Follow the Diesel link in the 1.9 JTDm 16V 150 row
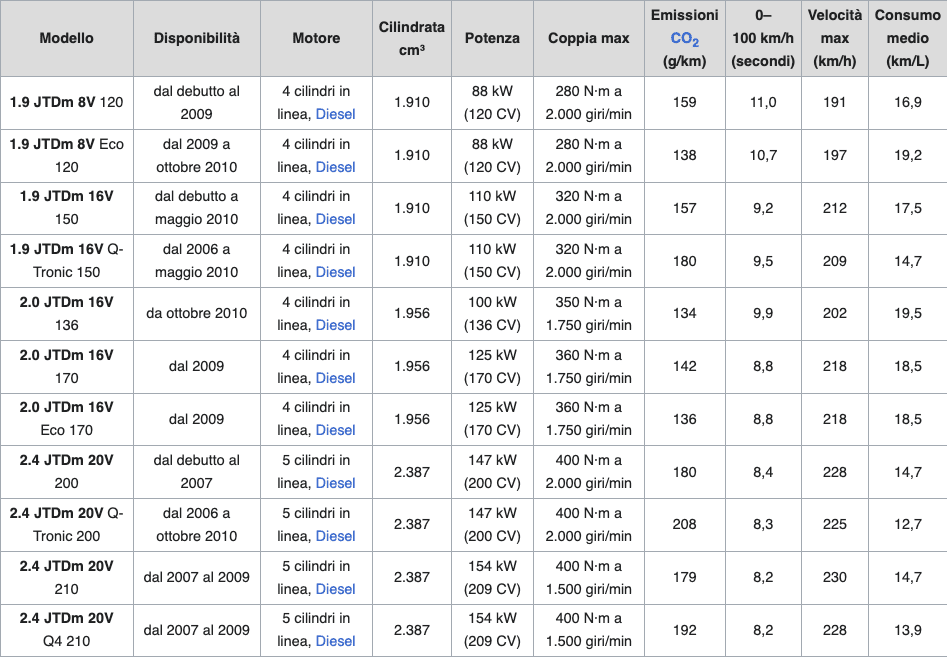This screenshot has height=658, width=947. pos(335,219)
